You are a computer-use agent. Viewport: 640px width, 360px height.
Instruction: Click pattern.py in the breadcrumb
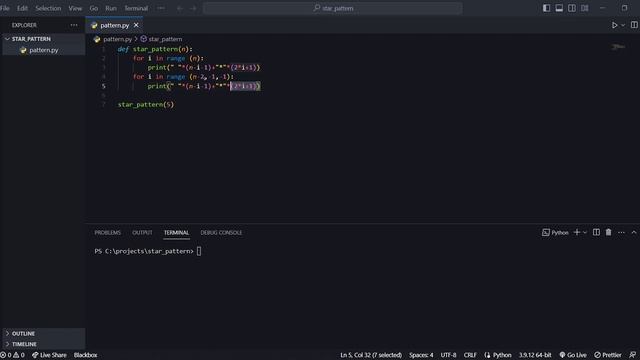(x=117, y=39)
